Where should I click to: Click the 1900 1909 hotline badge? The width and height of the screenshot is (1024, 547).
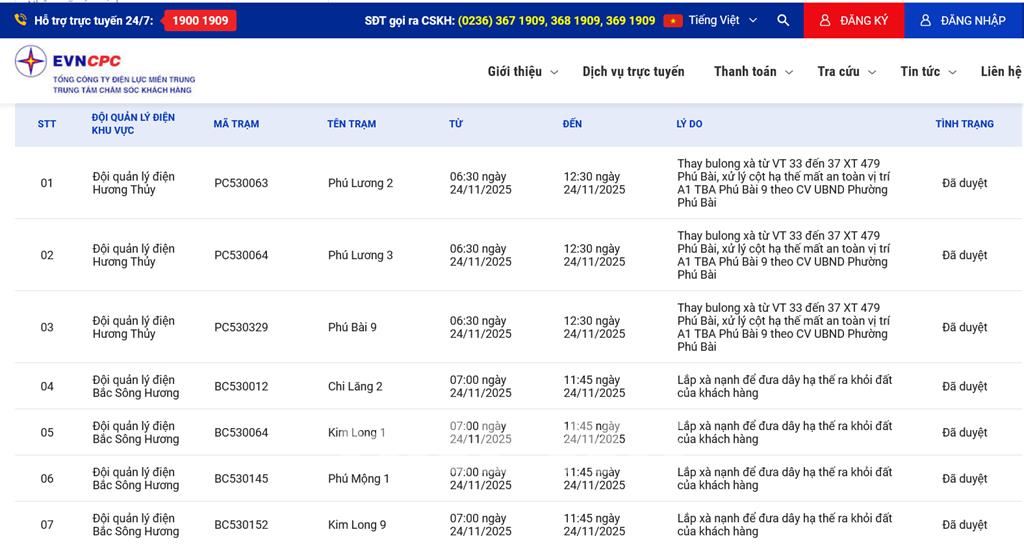(x=200, y=20)
